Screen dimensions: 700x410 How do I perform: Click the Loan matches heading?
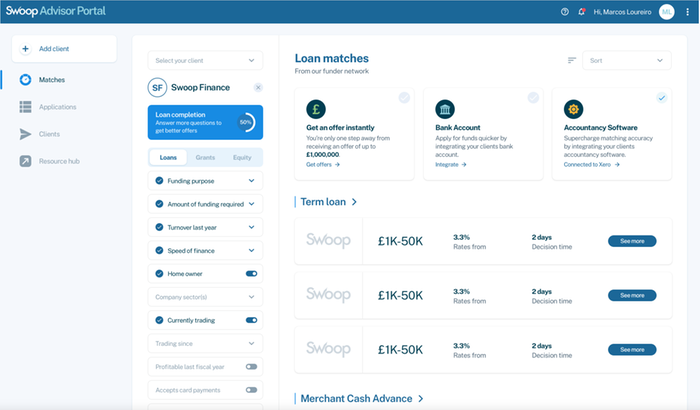(332, 59)
